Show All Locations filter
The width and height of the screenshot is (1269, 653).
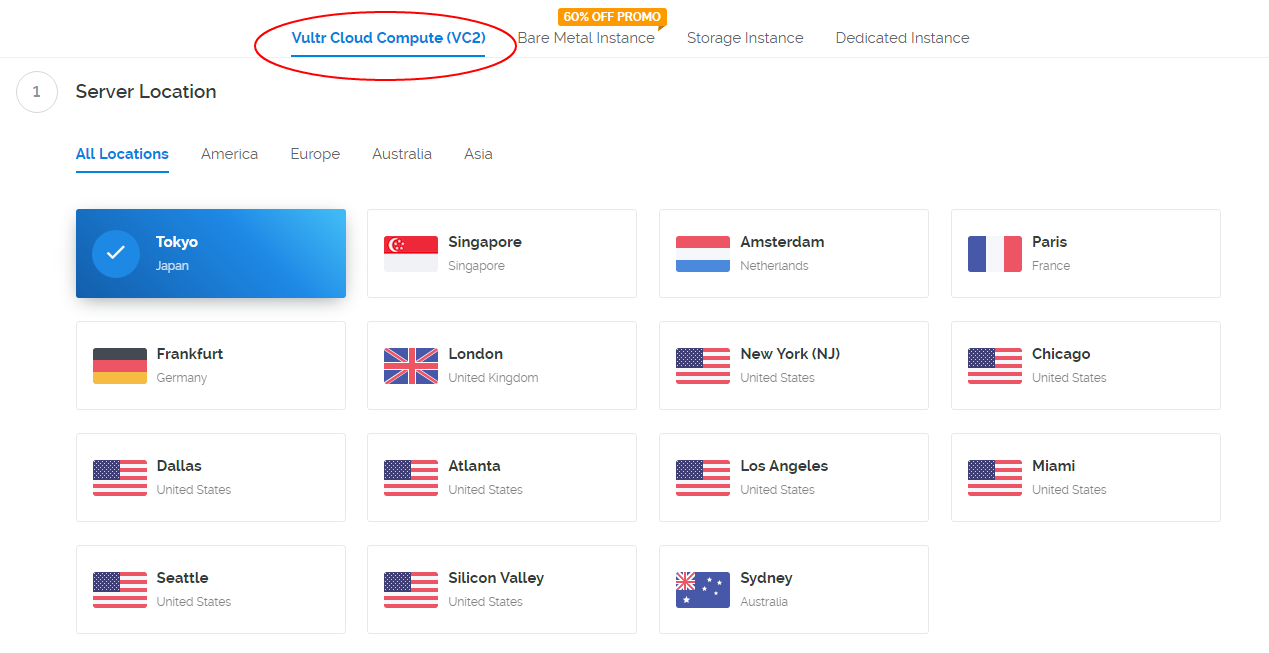[122, 154]
